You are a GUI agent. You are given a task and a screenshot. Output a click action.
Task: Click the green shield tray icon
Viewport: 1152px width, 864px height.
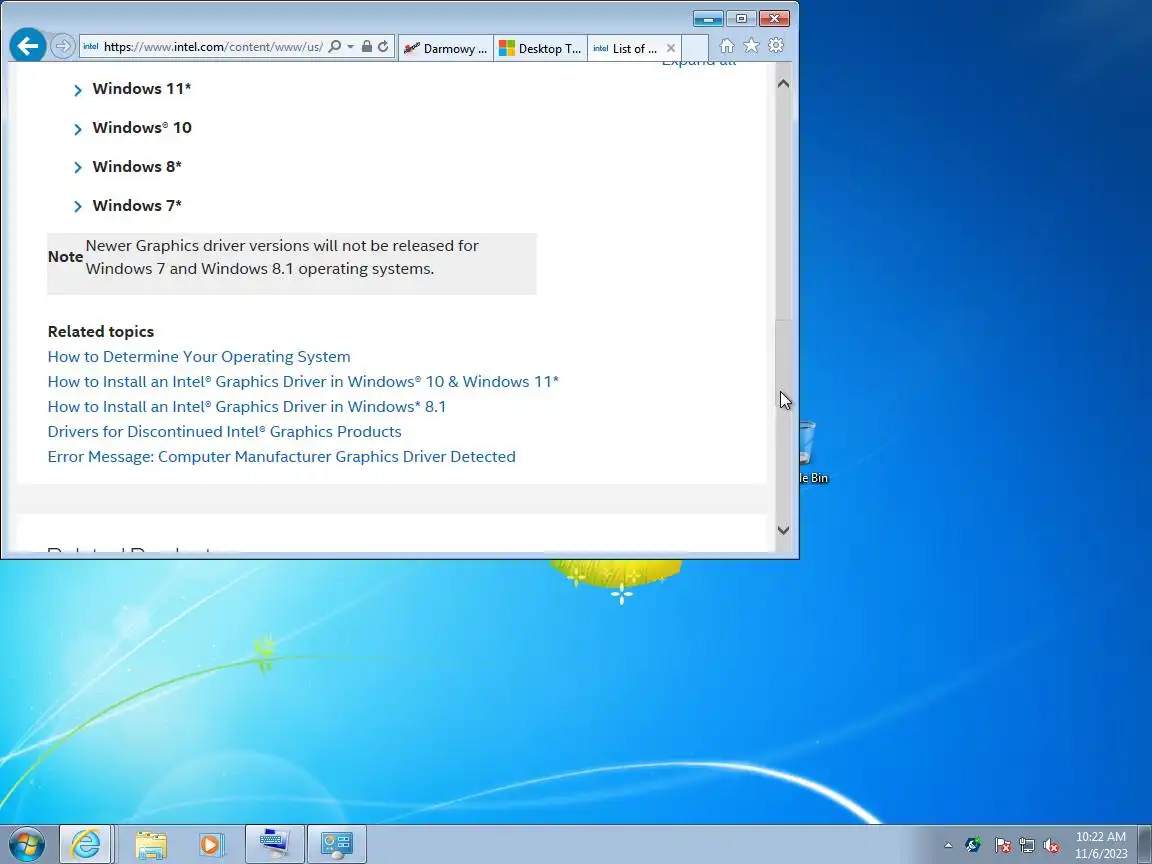973,846
